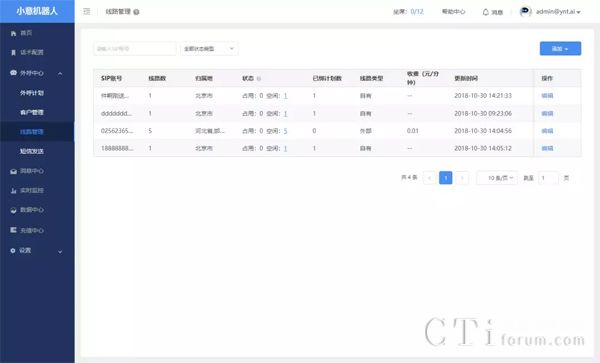This screenshot has width=600, height=363.
Task: Click the 消息中心 envelope icon
Action: pos(13,171)
